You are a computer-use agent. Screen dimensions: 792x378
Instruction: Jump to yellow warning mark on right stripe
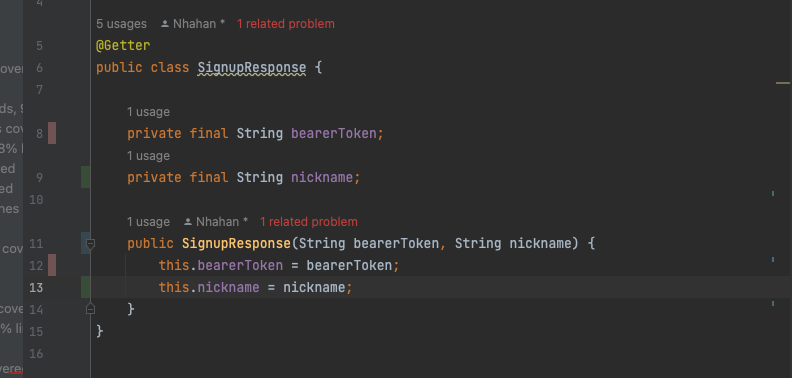tap(783, 82)
